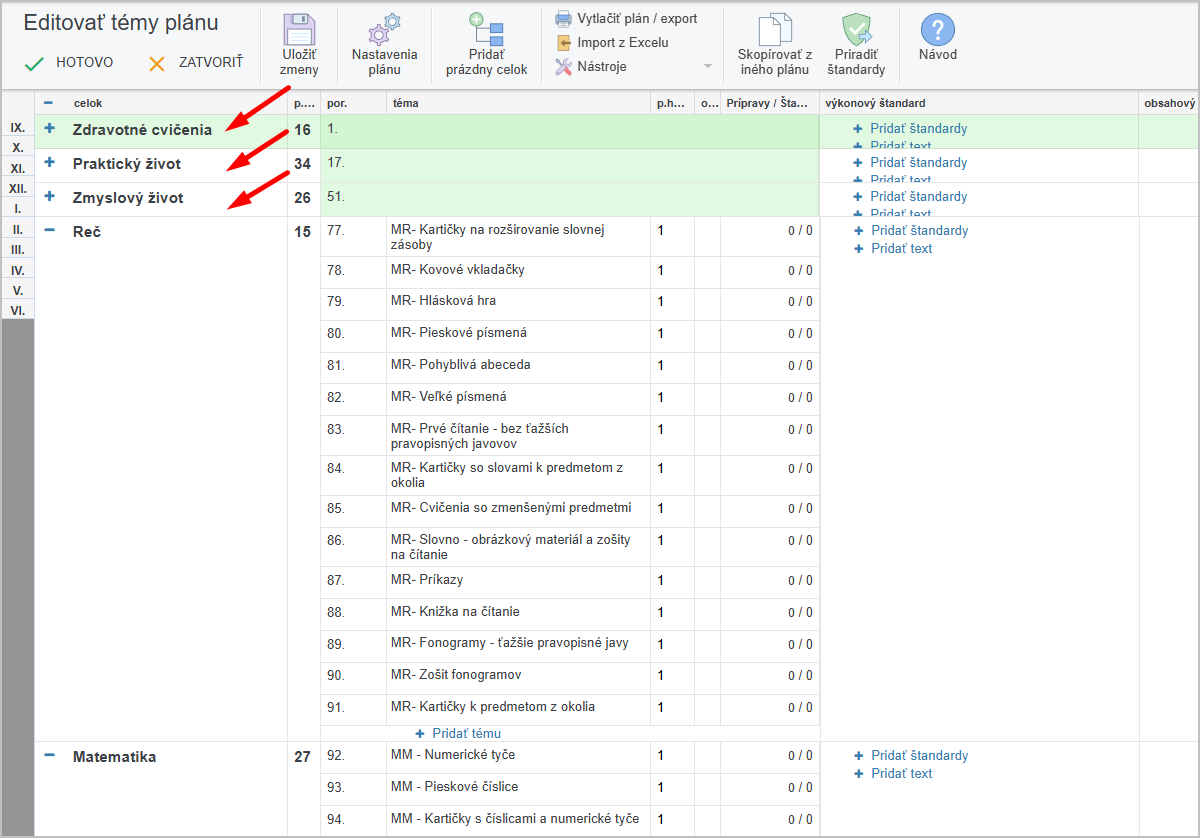
Task: Select topic MM - Numerické tyče
Action: (x=453, y=755)
